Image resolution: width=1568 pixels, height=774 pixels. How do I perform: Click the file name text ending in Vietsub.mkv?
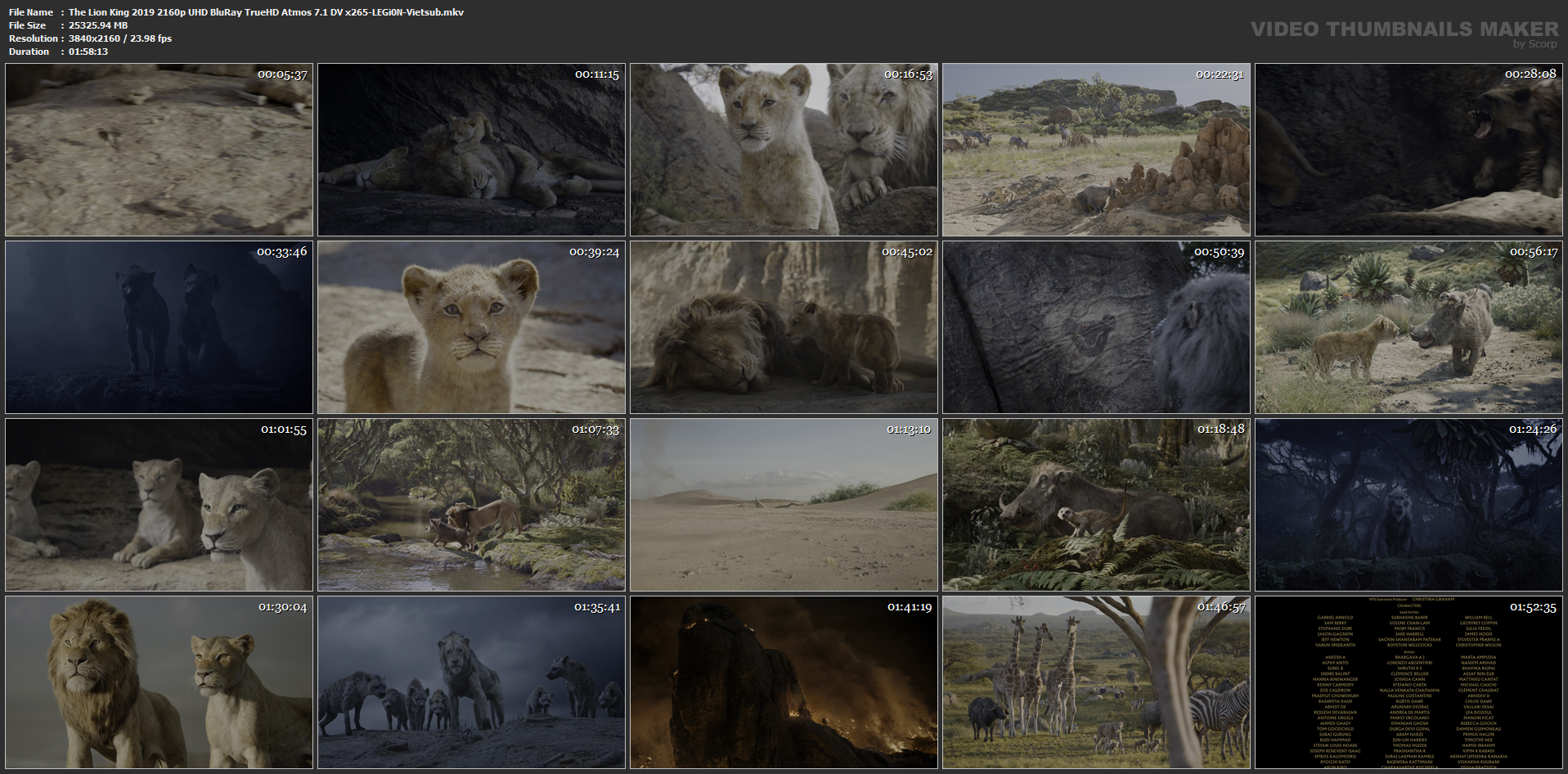tap(266, 12)
